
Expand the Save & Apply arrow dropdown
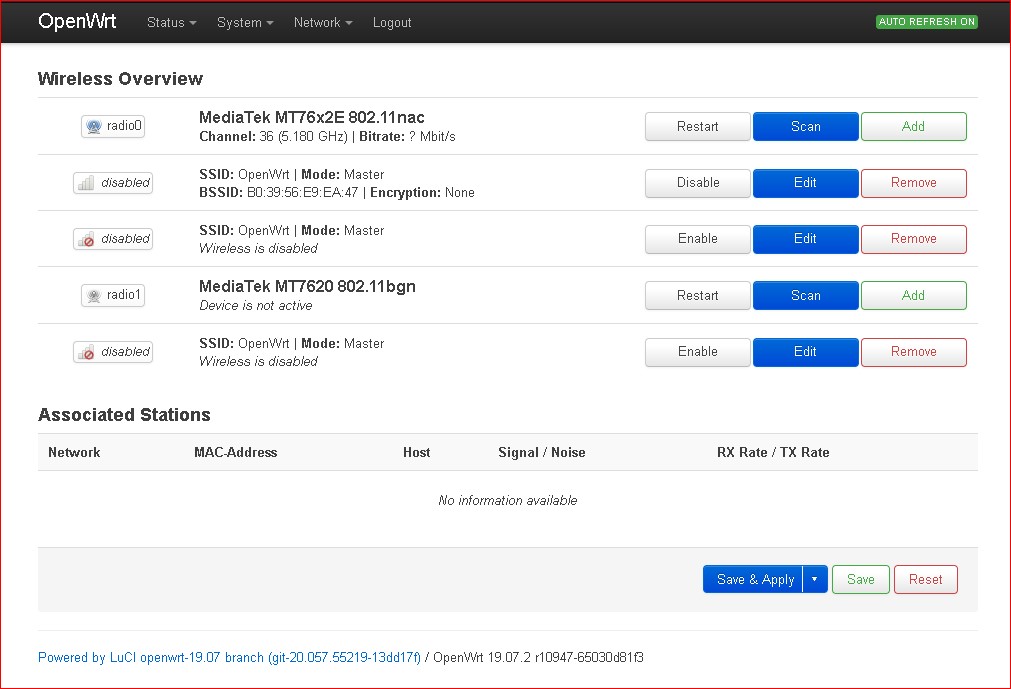pos(815,580)
